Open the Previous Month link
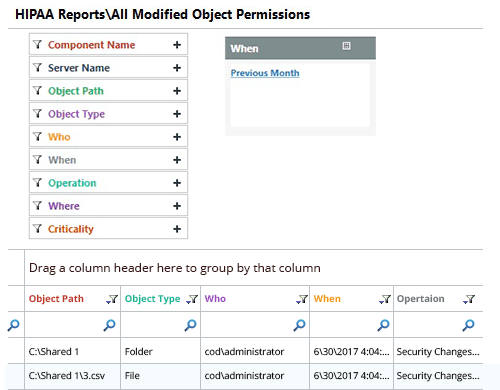Screen dimensions: 500x390 (265, 73)
